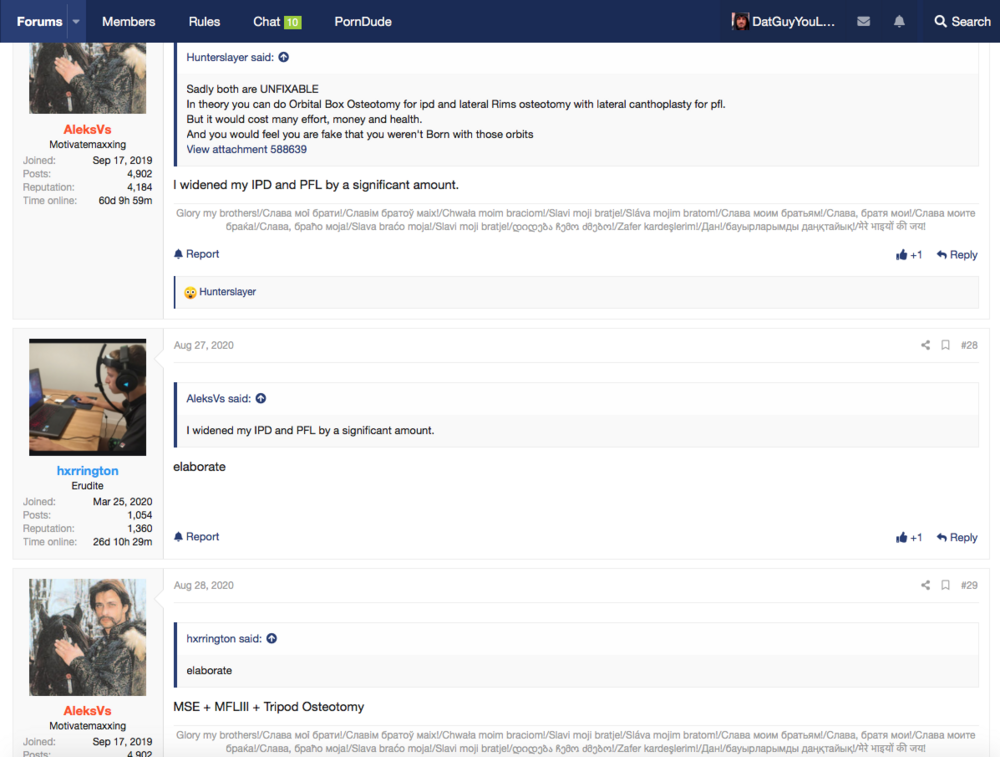Like hxrrington's post with +1

[x=909, y=537]
